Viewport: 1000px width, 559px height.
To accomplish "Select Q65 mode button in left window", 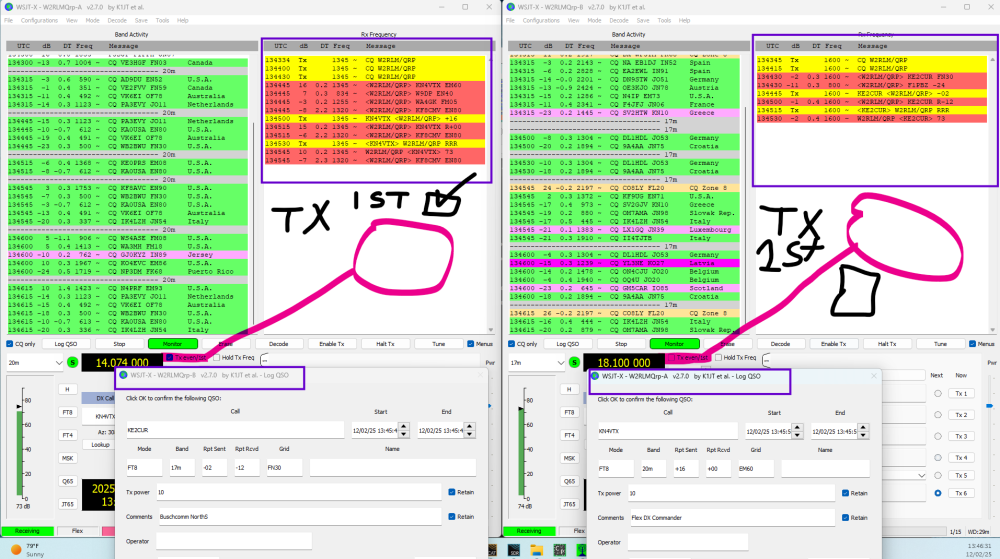I will click(68, 481).
